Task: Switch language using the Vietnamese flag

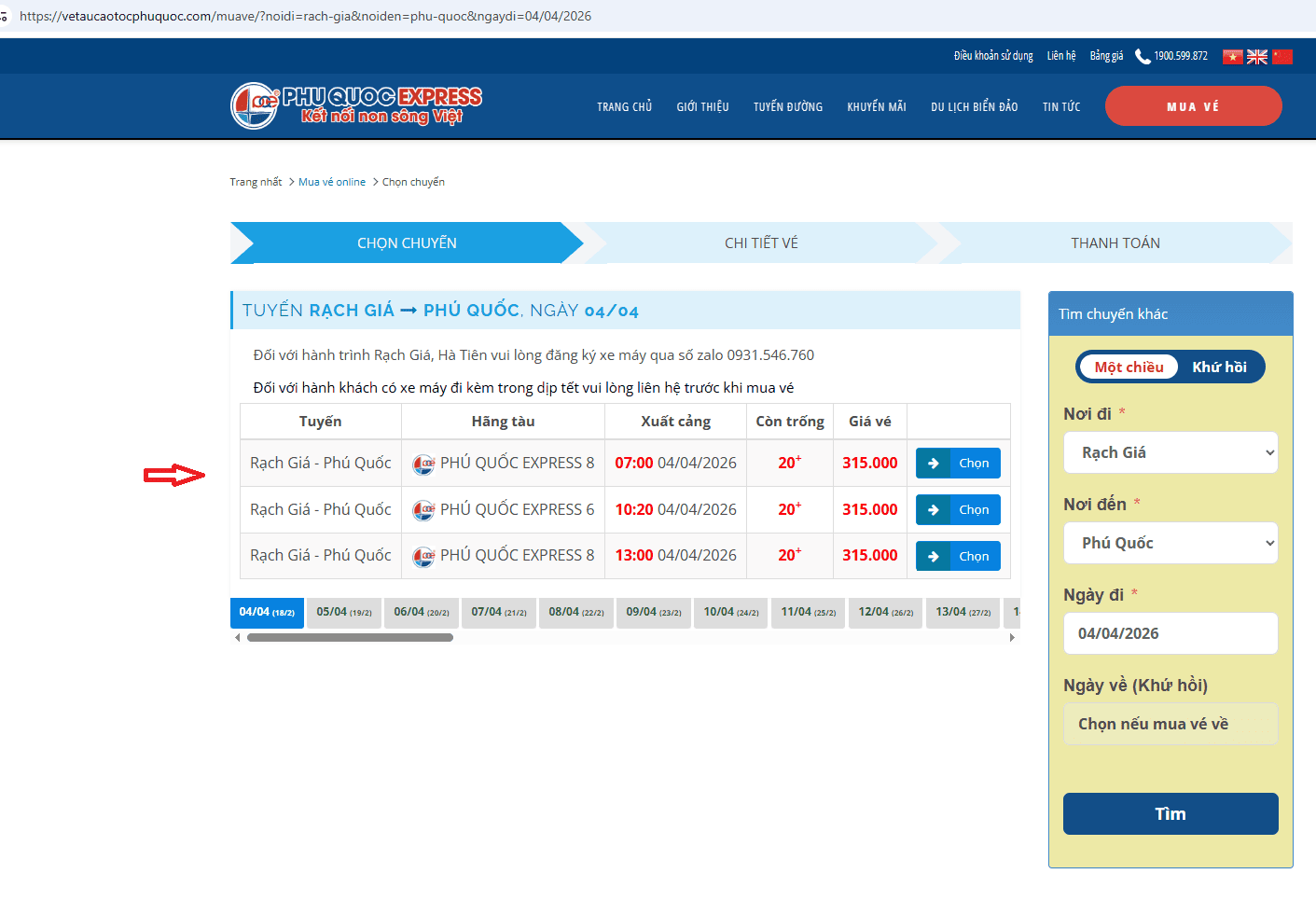Action: (1232, 57)
